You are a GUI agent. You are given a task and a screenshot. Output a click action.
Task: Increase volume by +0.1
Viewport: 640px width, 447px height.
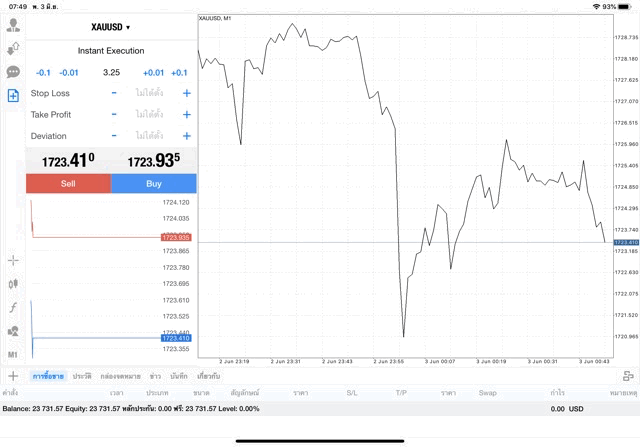tap(179, 72)
